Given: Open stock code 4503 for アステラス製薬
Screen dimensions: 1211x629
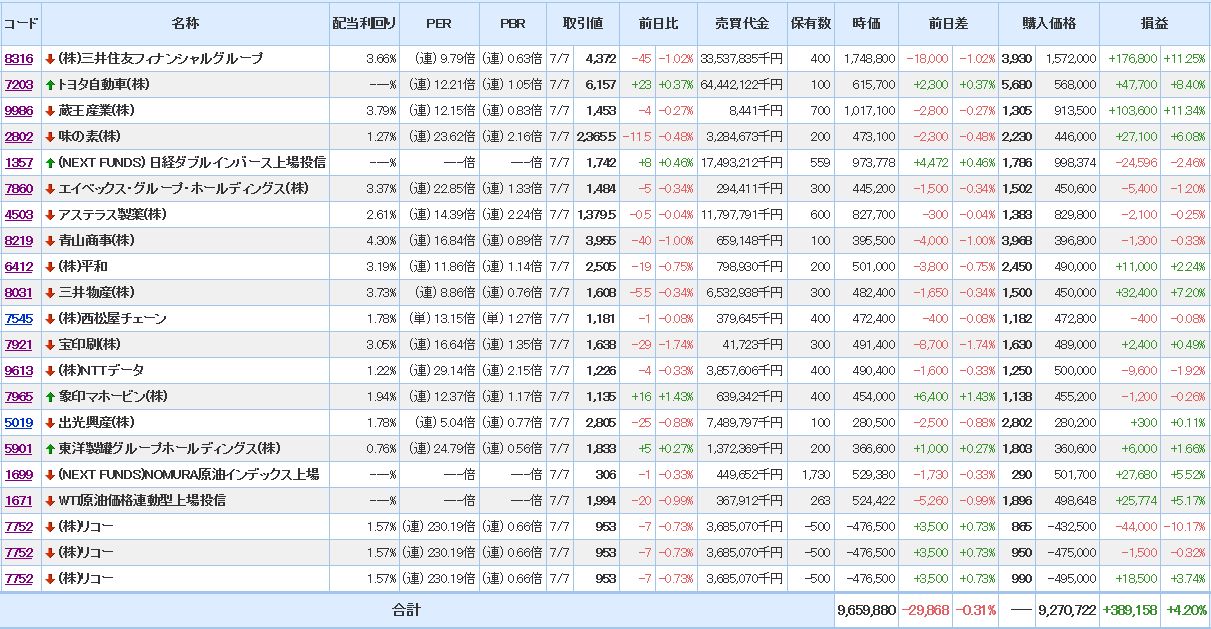Looking at the screenshot, I should (x=19, y=215).
